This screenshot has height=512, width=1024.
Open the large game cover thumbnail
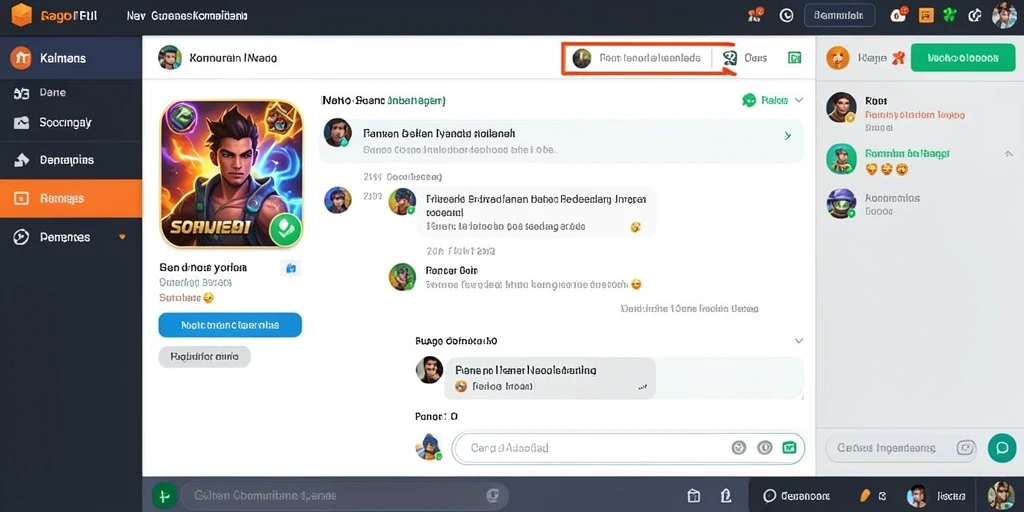231,174
